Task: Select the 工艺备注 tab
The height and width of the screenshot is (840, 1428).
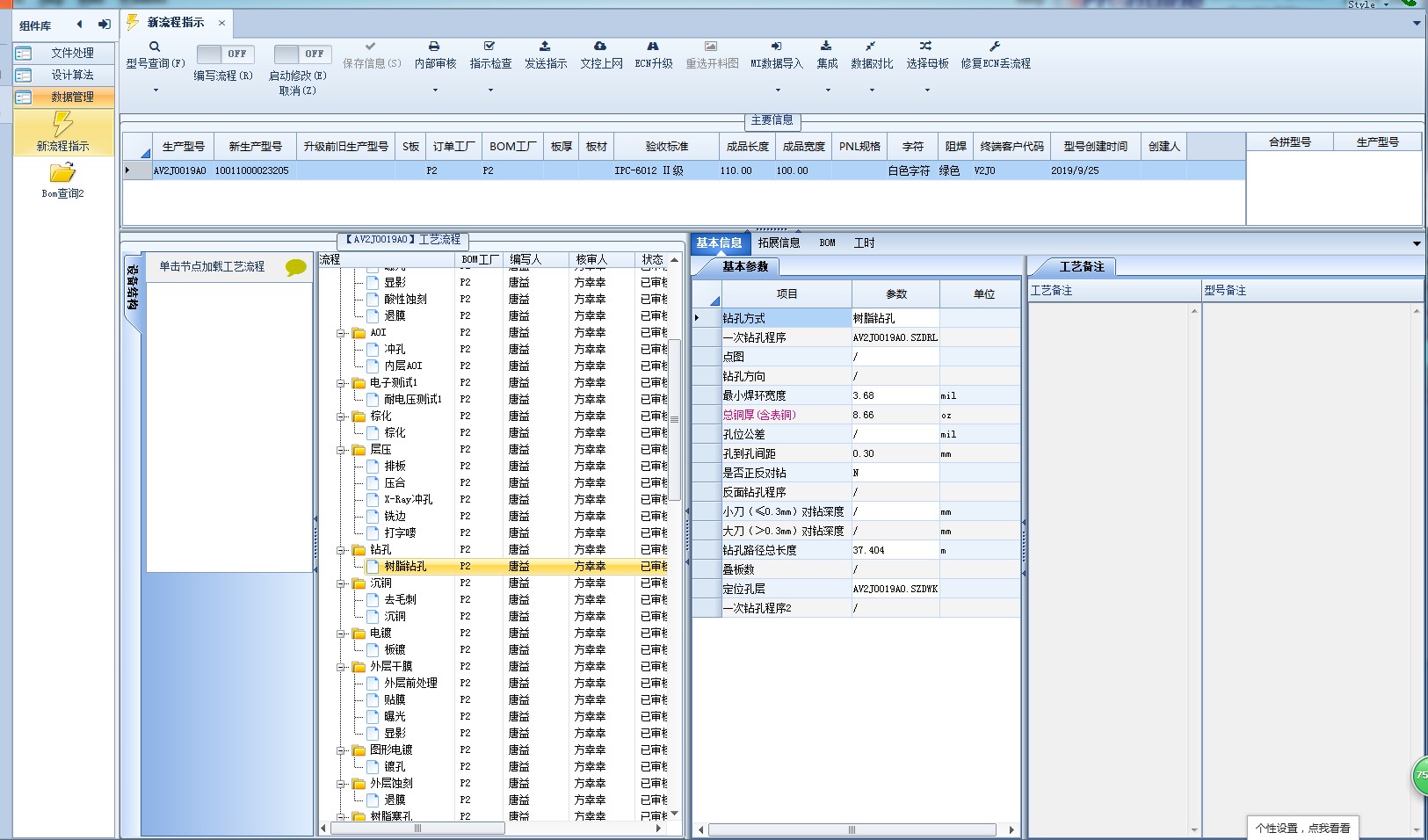Action: 1081,266
